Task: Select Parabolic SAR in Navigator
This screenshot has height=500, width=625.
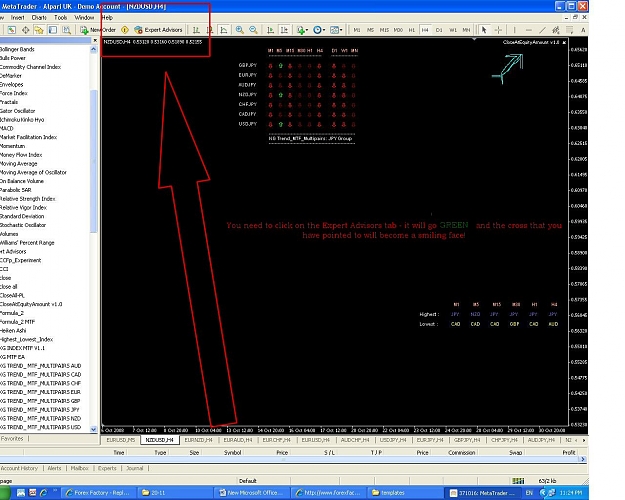Action: 16,190
